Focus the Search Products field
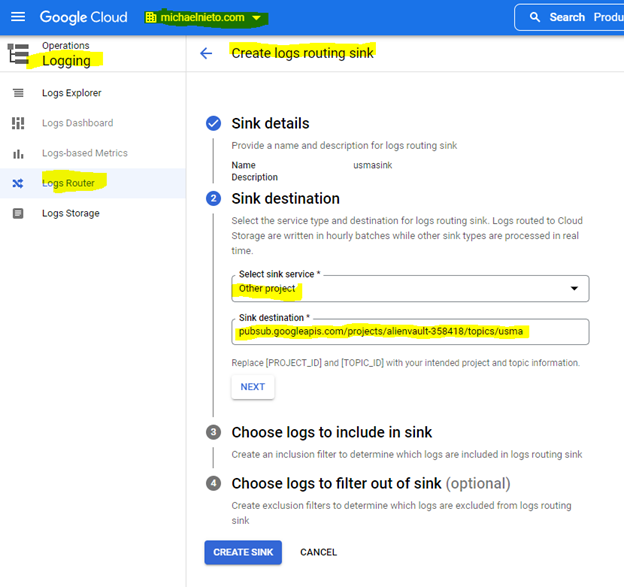 569,17
